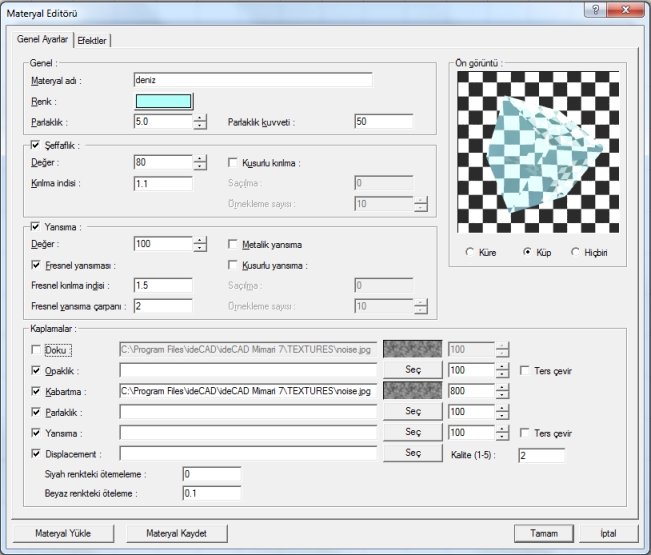The height and width of the screenshot is (555, 651).
Task: Click the material preview image
Action: click(x=538, y=152)
